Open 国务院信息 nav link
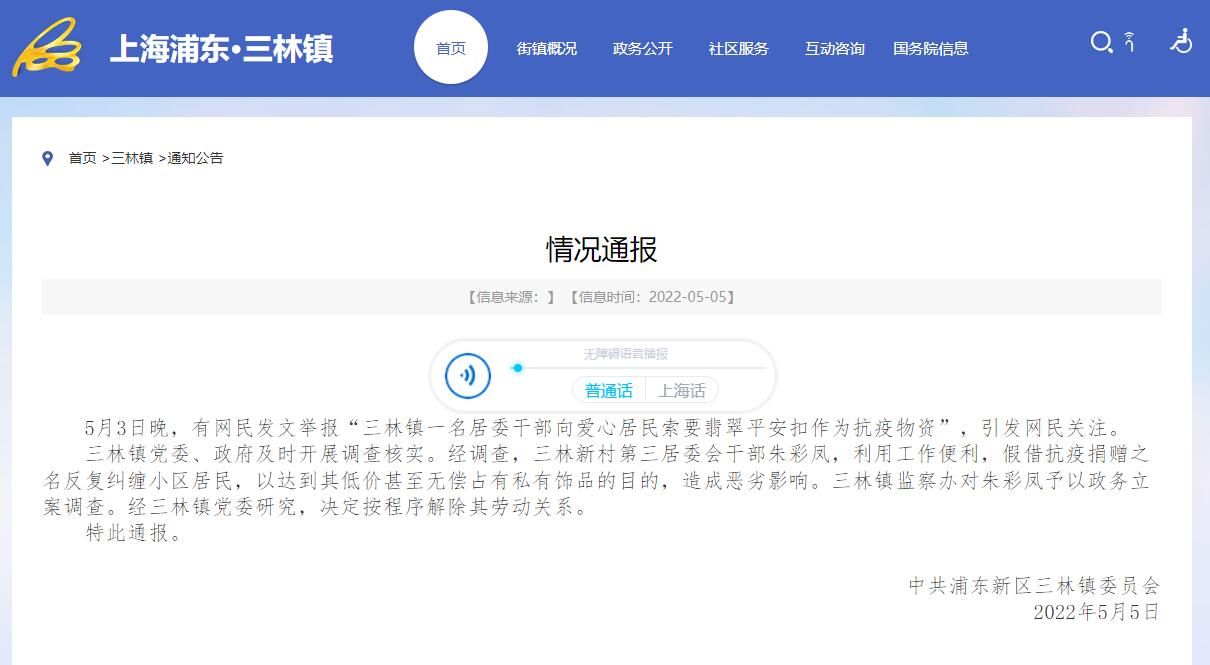The image size is (1210, 665). tap(930, 48)
